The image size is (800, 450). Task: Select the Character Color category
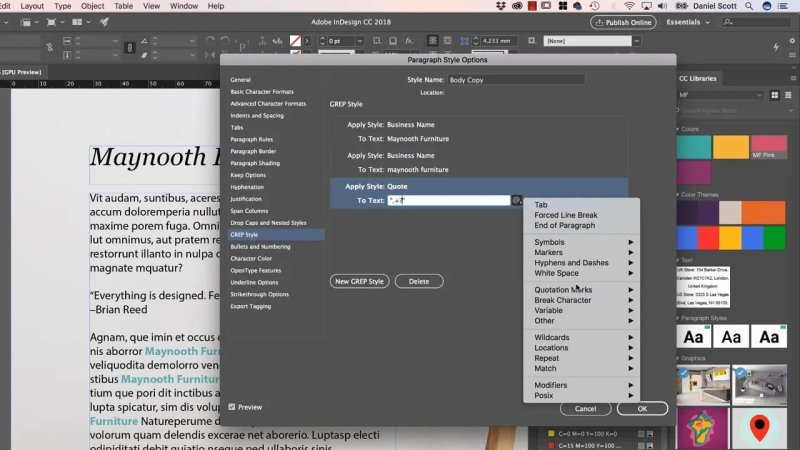coord(251,258)
